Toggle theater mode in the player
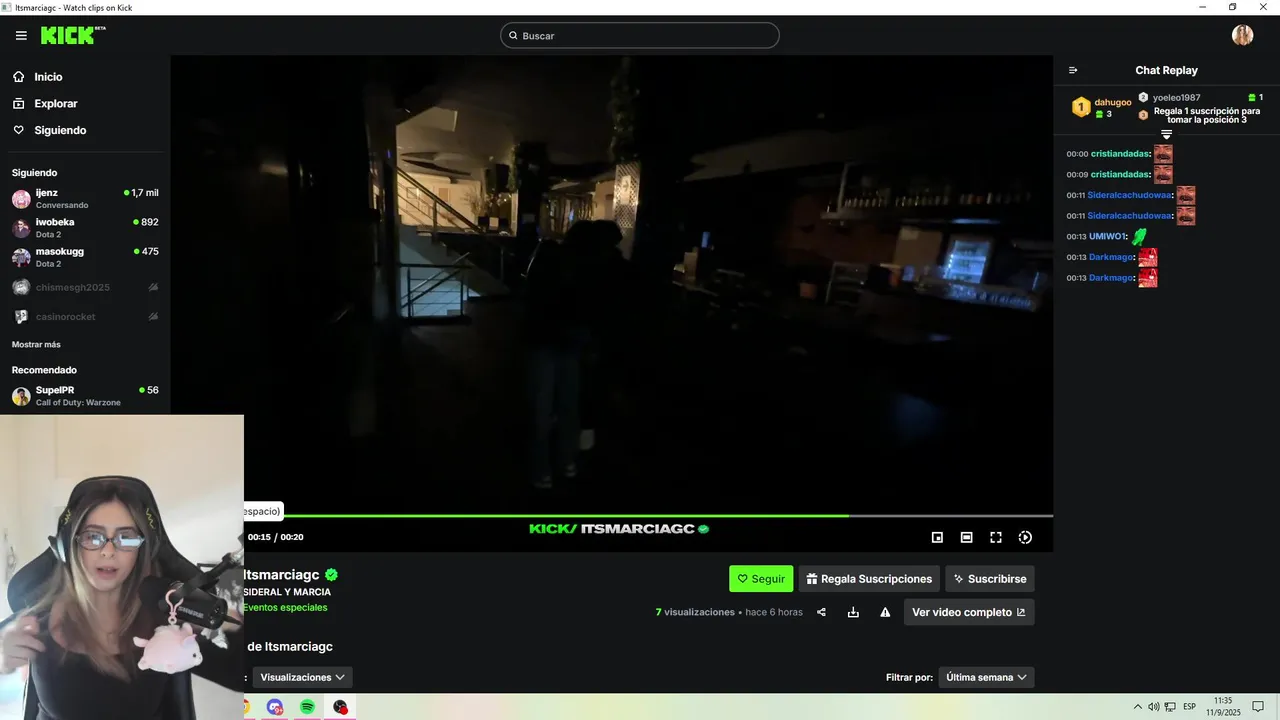This screenshot has height=720, width=1280. point(966,537)
